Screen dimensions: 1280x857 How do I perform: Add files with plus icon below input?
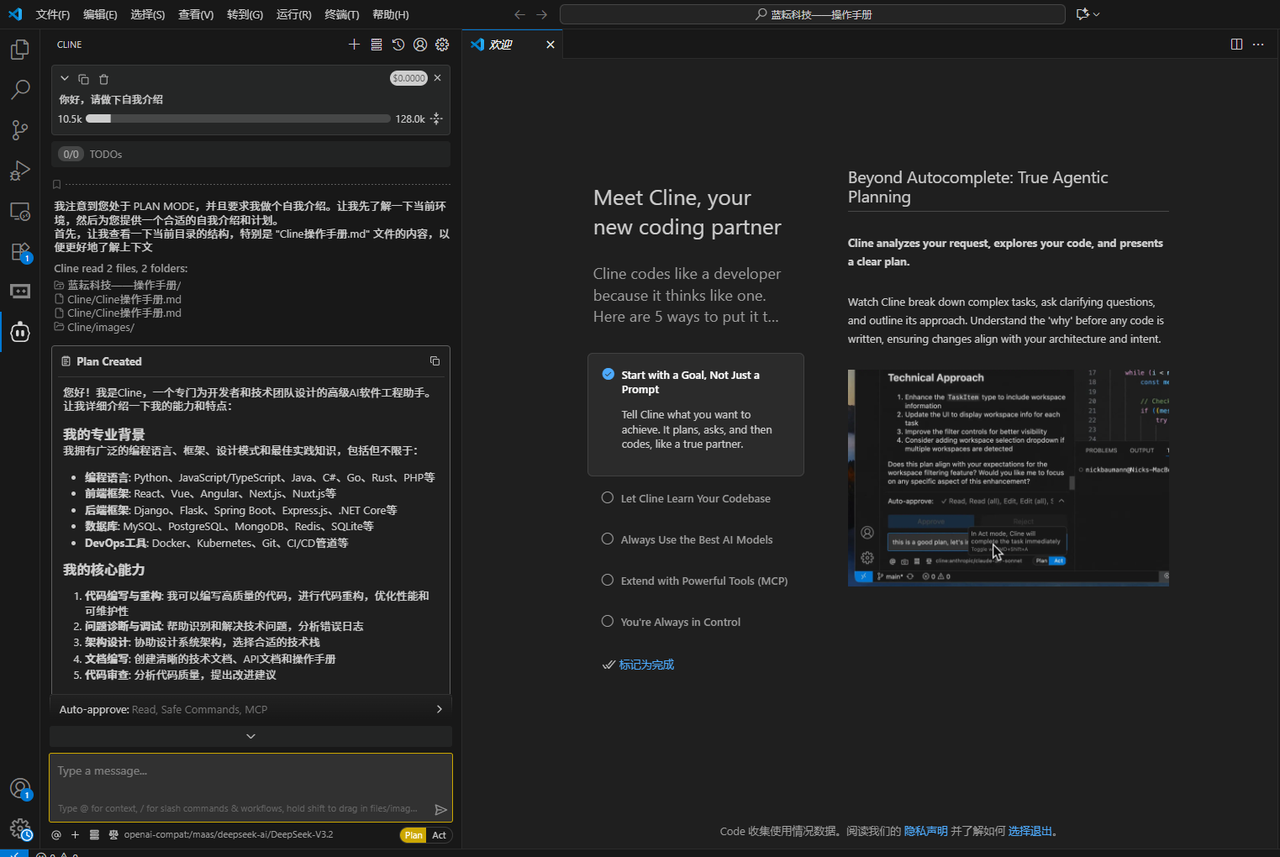click(x=75, y=835)
